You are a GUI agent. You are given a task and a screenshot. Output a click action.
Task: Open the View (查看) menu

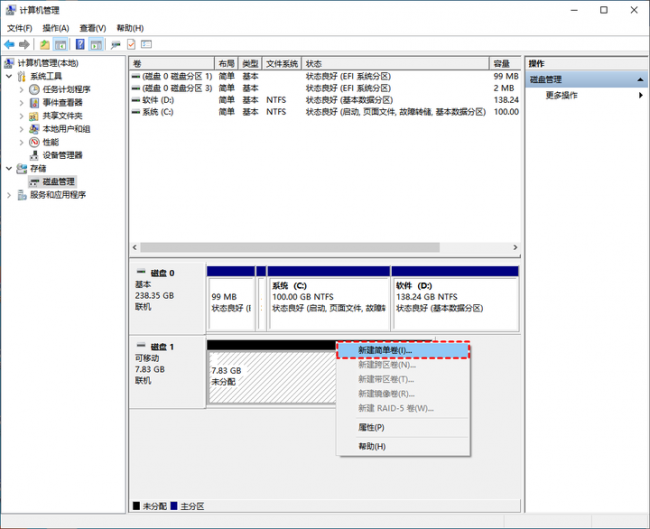93,28
